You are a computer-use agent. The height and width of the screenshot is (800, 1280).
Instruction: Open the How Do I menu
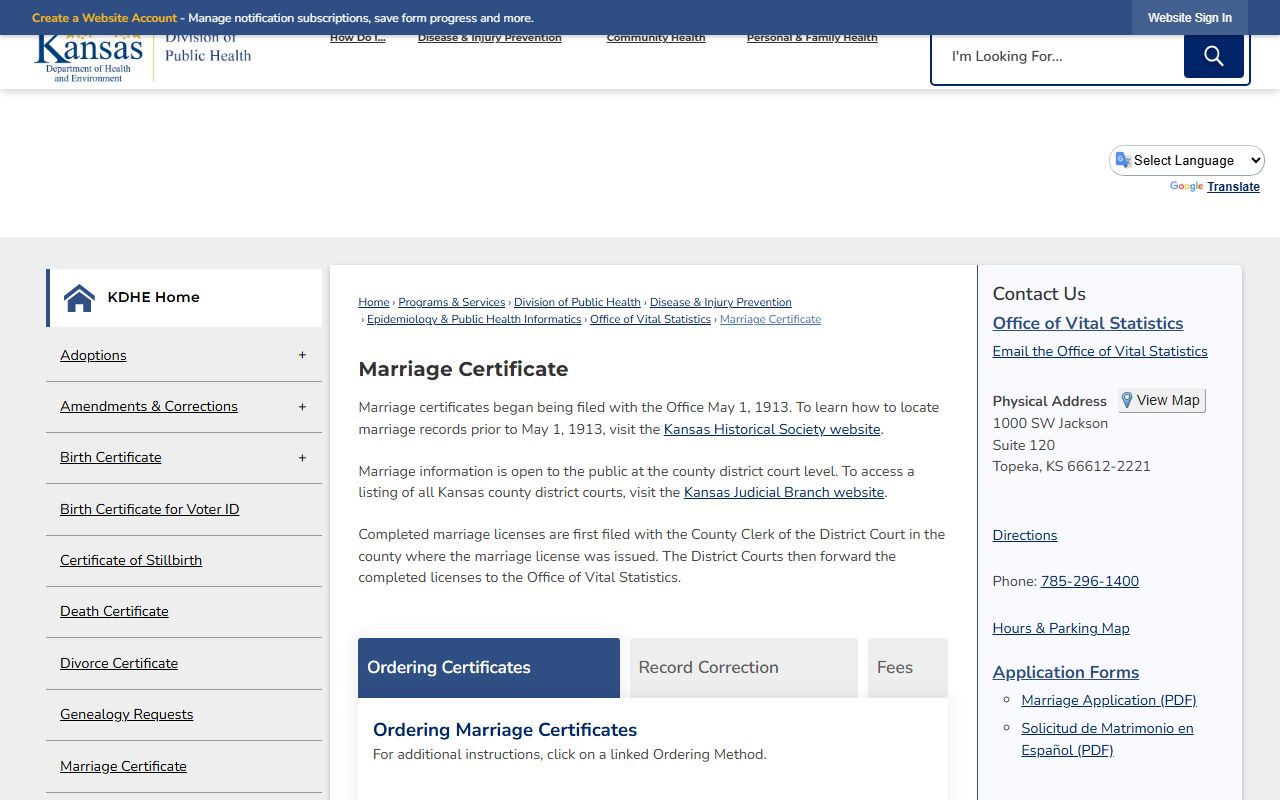tap(357, 38)
